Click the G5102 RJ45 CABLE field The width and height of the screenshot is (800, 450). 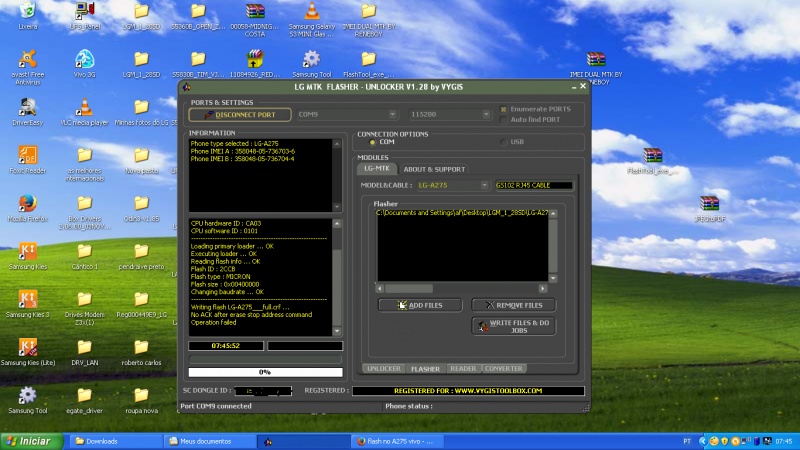[534, 185]
